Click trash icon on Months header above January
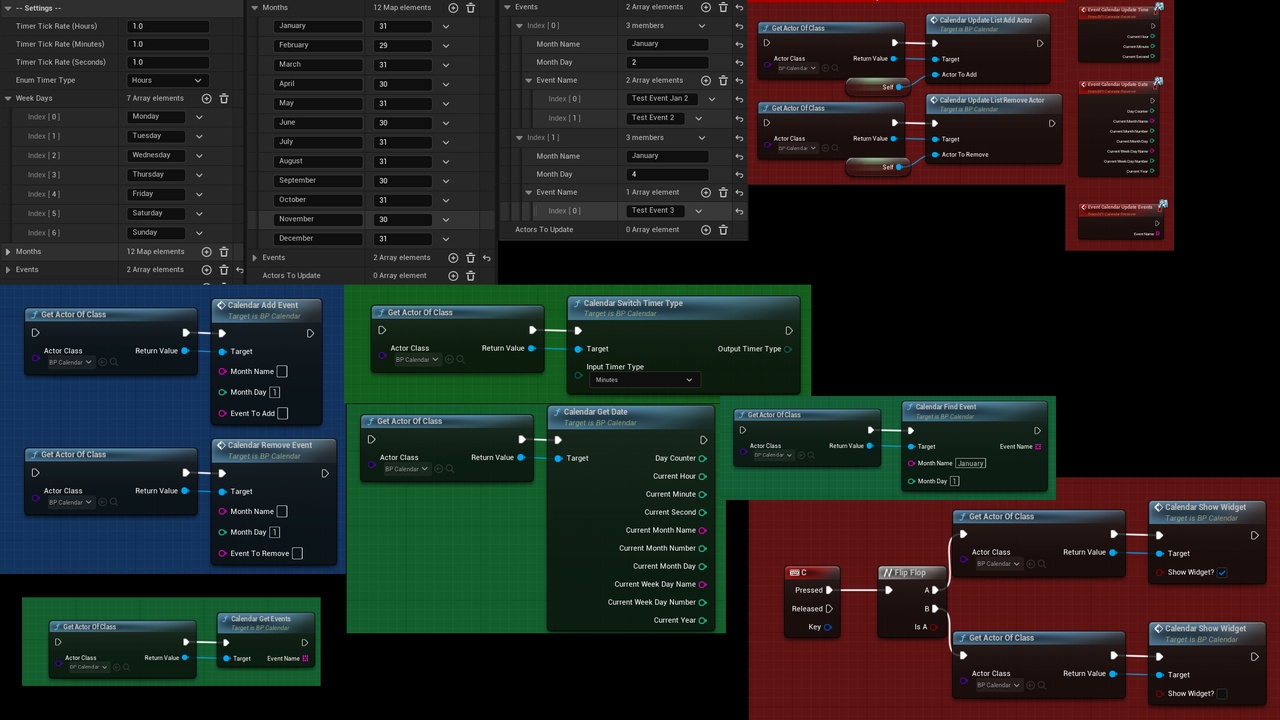Screen dimensions: 1280x720 click(471, 7)
